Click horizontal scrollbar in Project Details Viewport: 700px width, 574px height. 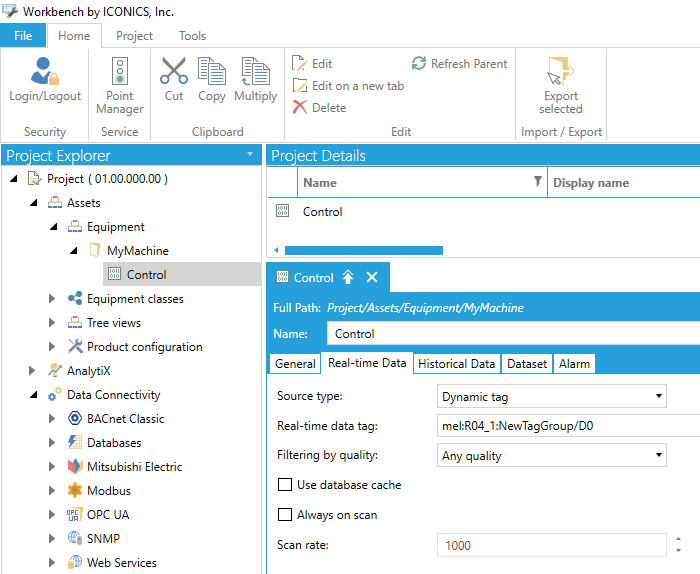pos(364,250)
